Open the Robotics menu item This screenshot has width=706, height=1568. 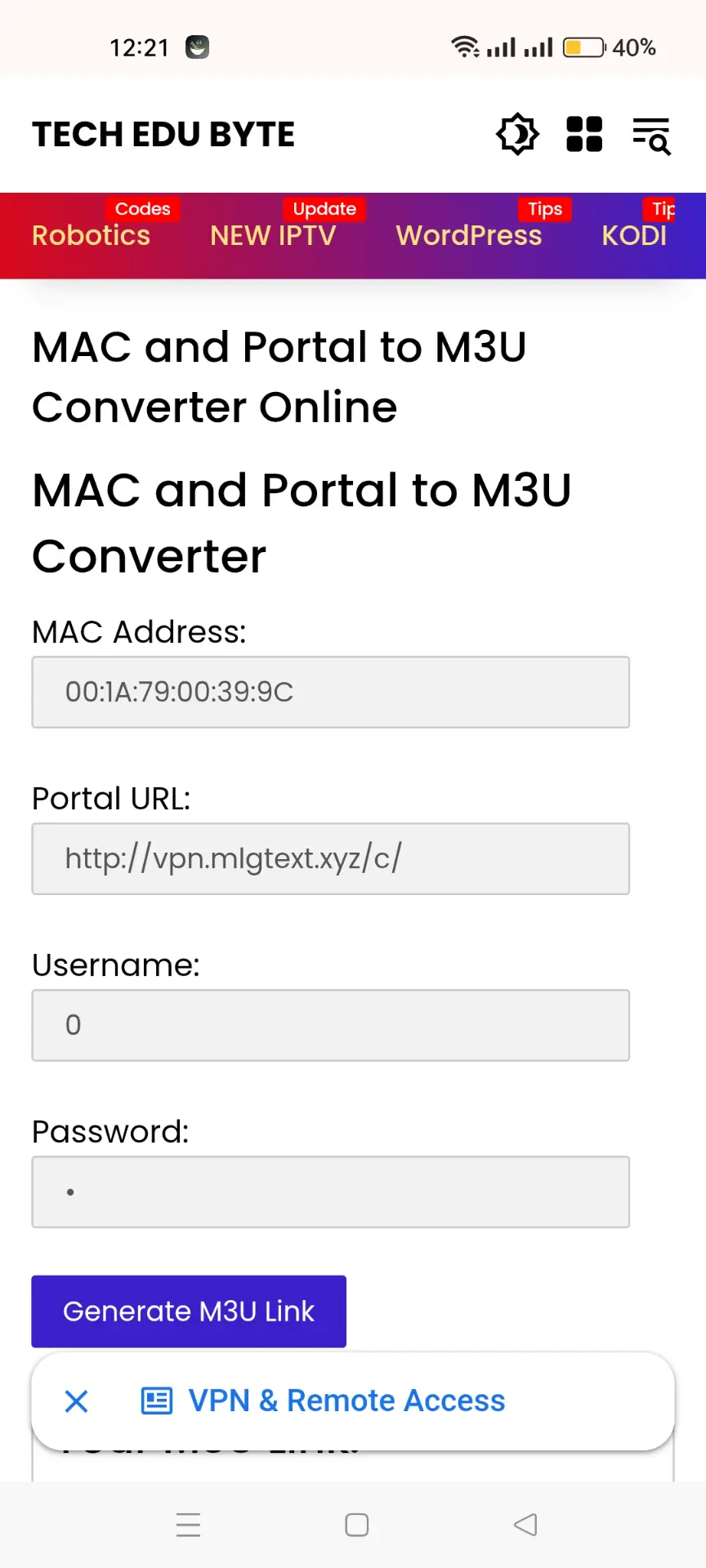pos(92,235)
